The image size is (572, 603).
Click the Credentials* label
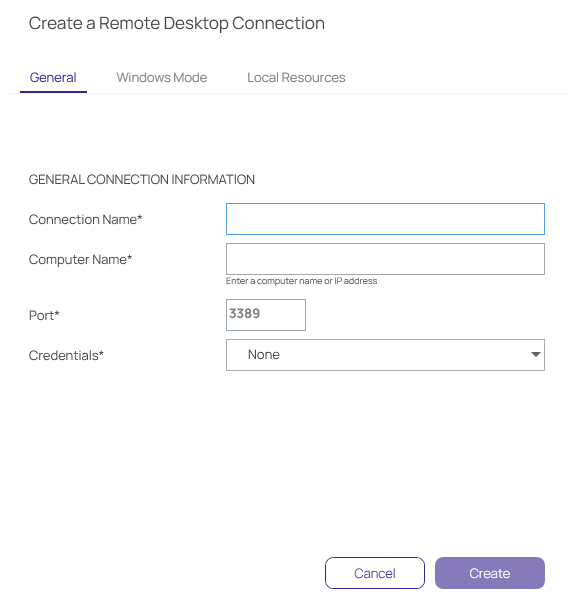[66, 355]
